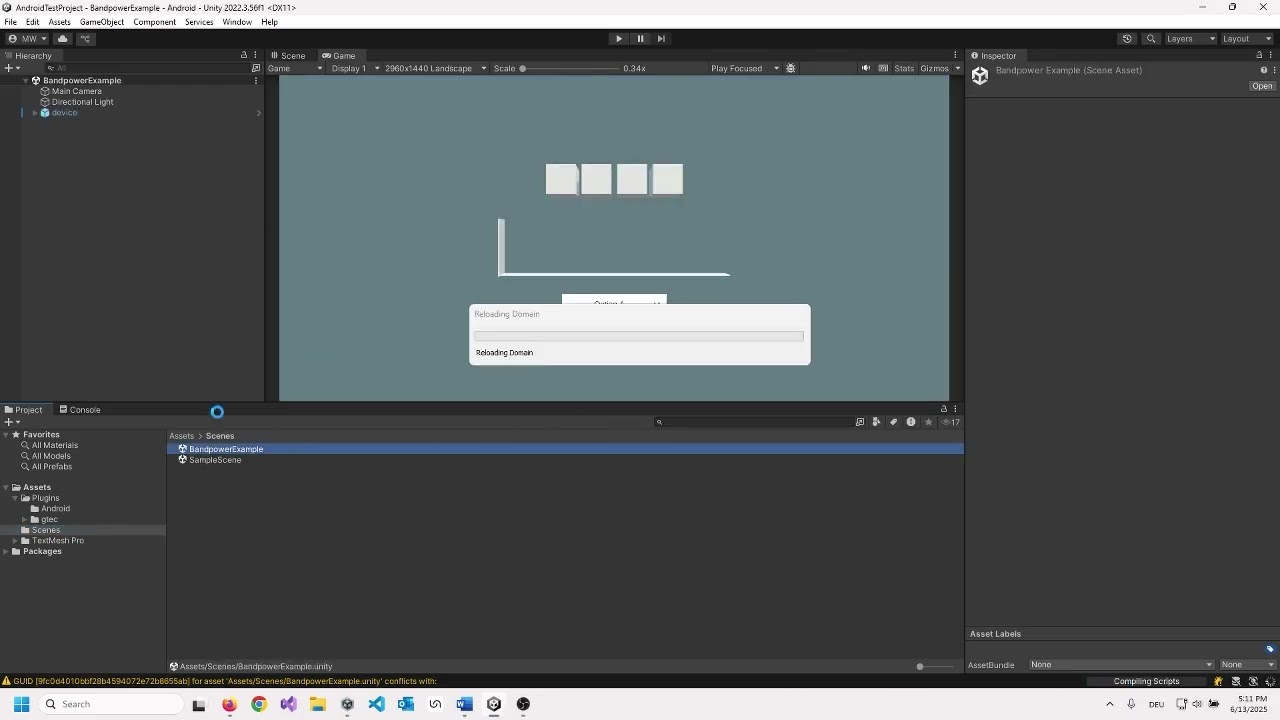The image size is (1280, 720).
Task: Switch to the Console tab
Action: [x=80, y=410]
